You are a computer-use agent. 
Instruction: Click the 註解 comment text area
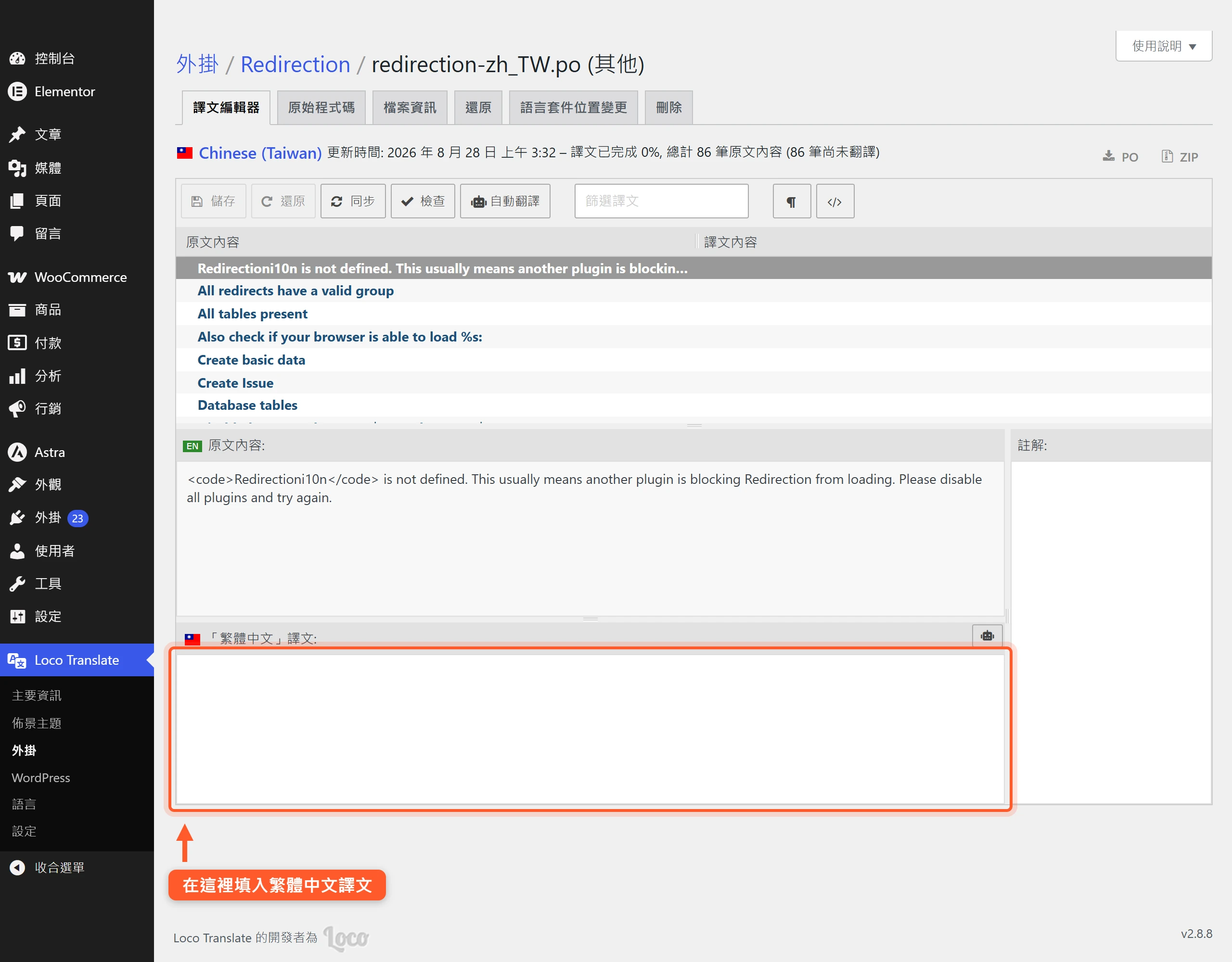(1111, 632)
